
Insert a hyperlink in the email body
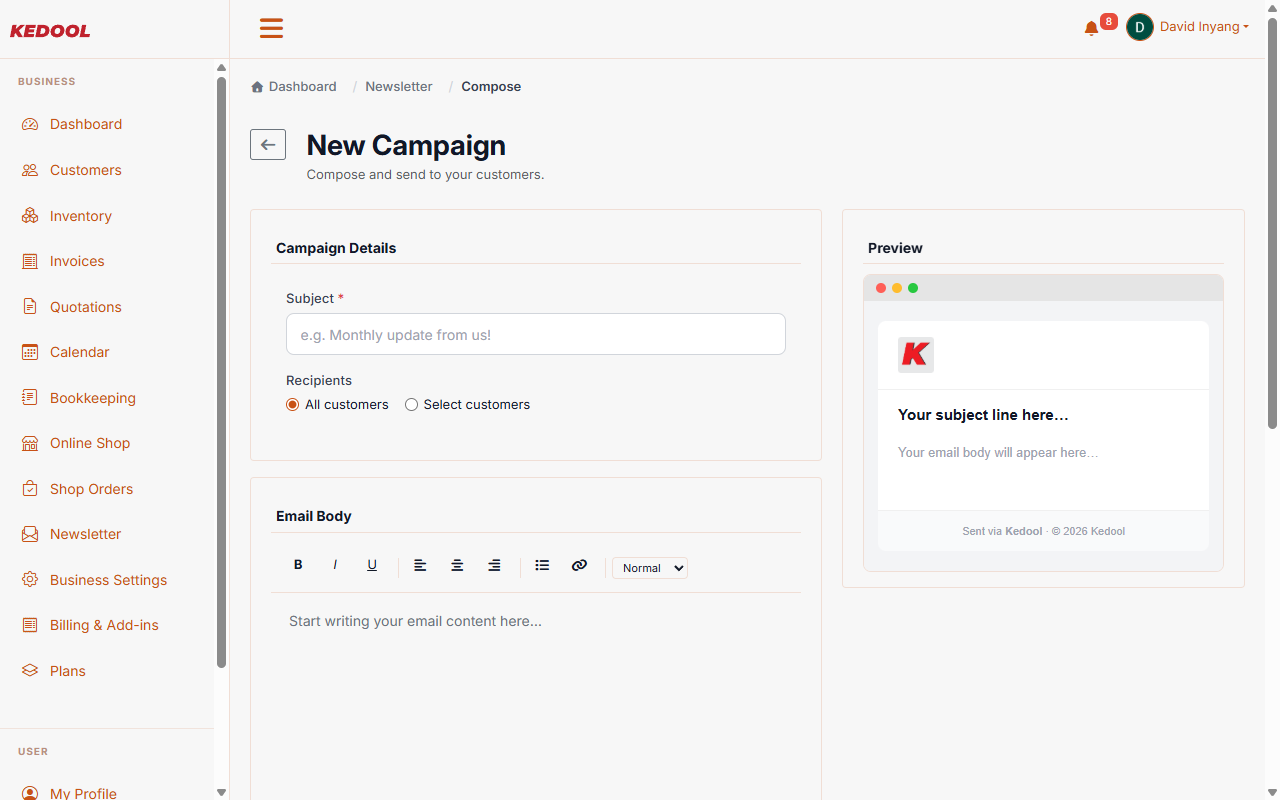click(579, 565)
